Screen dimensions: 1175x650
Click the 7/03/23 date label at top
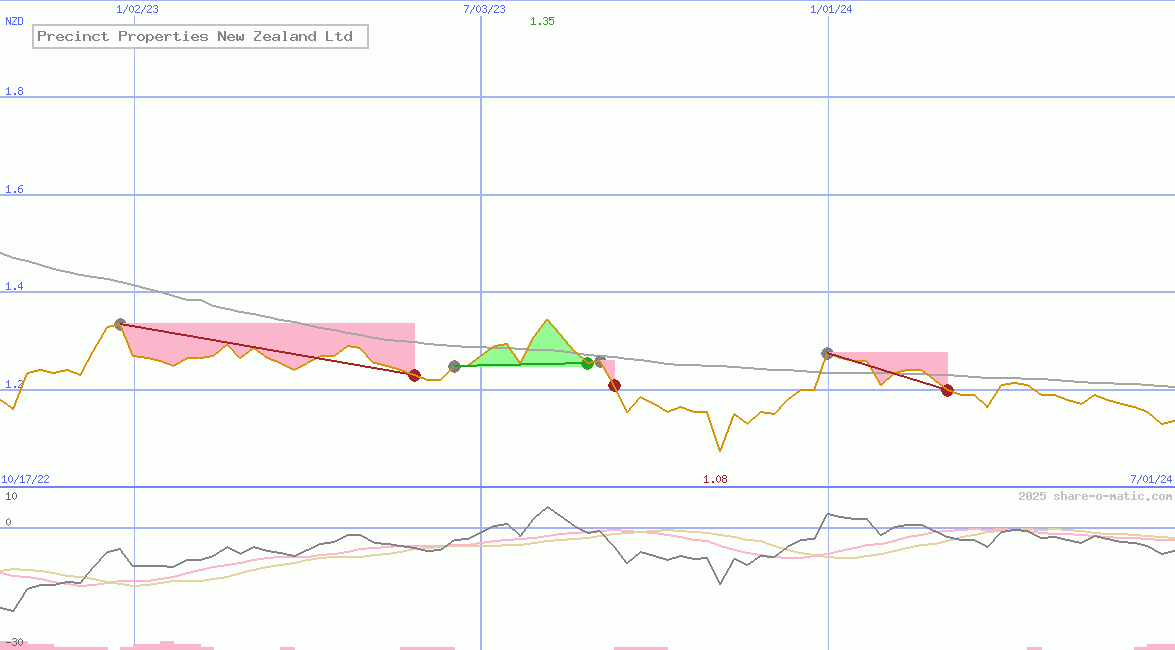click(484, 9)
